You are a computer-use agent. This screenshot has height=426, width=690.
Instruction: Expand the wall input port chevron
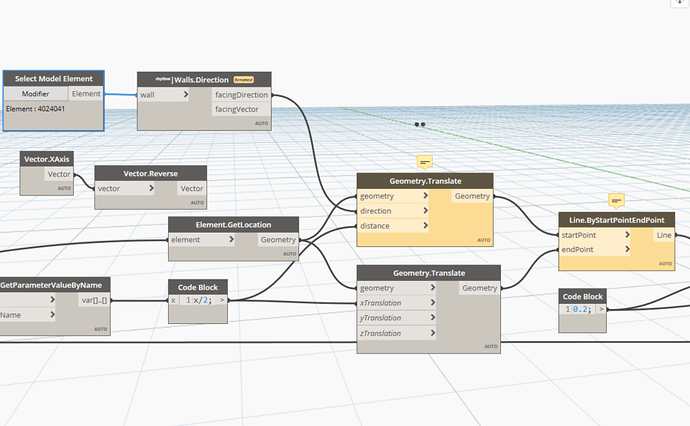click(x=185, y=95)
